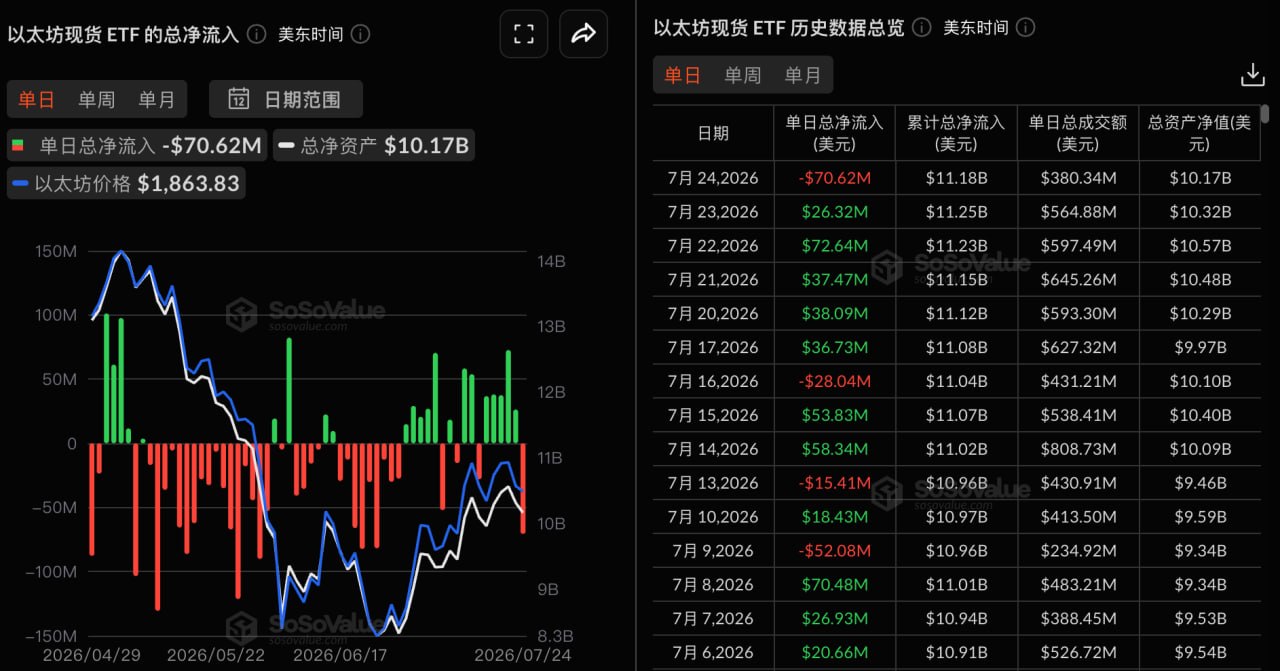Switch chart to the 单月 tab
This screenshot has width=1280, height=671.
[157, 99]
